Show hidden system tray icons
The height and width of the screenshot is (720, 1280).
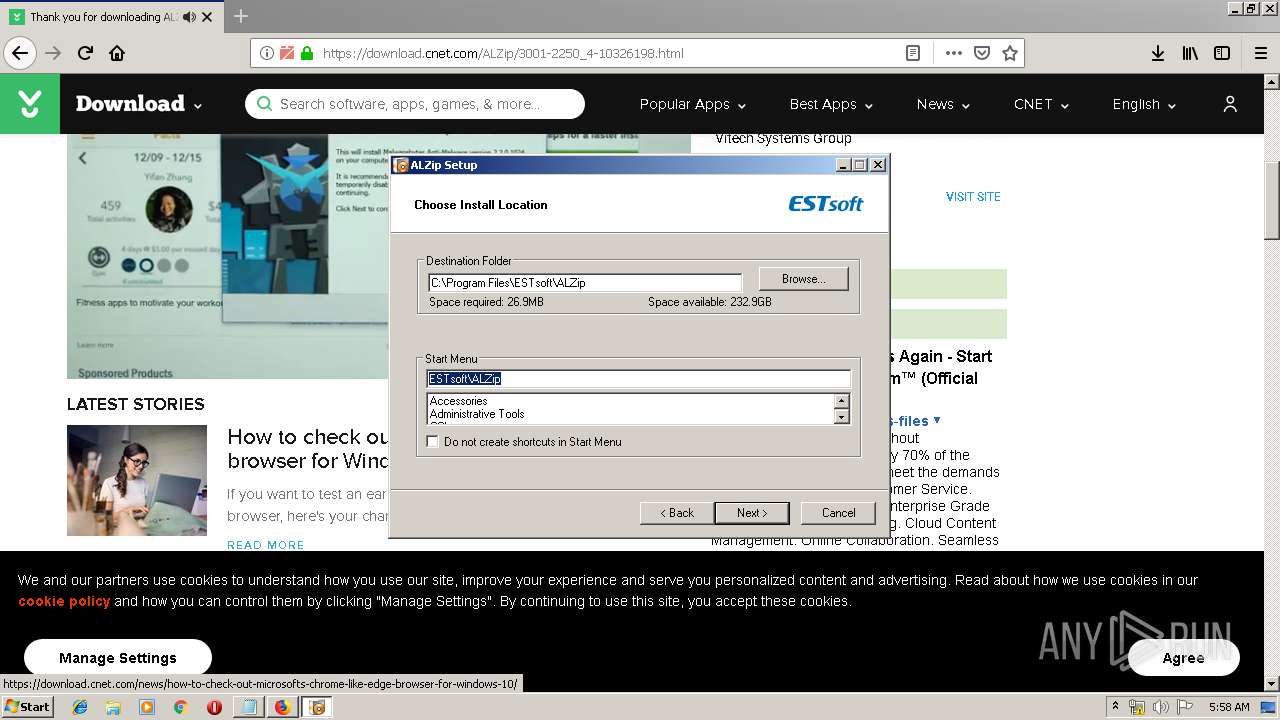(x=1115, y=707)
